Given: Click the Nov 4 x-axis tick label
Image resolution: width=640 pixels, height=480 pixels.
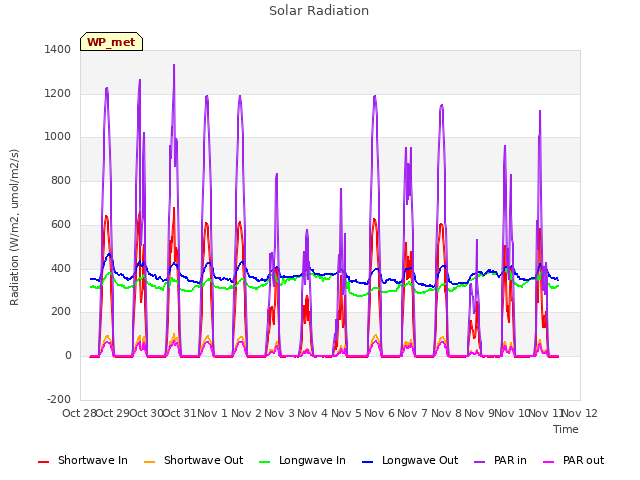Looking at the screenshot, I should coord(312,413).
